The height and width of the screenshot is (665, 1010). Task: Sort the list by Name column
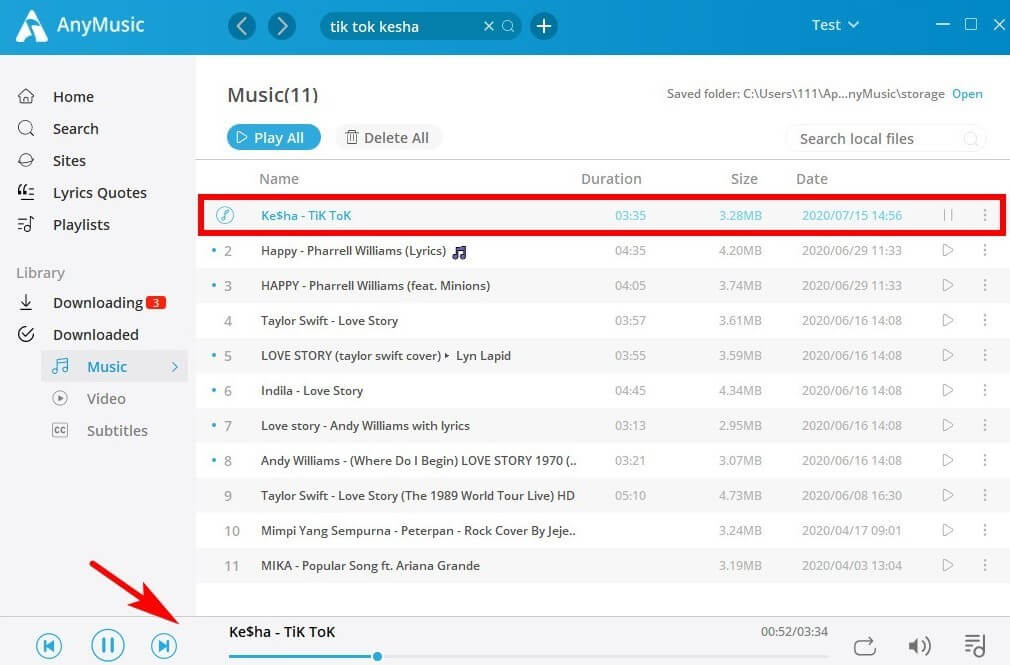pyautogui.click(x=279, y=179)
